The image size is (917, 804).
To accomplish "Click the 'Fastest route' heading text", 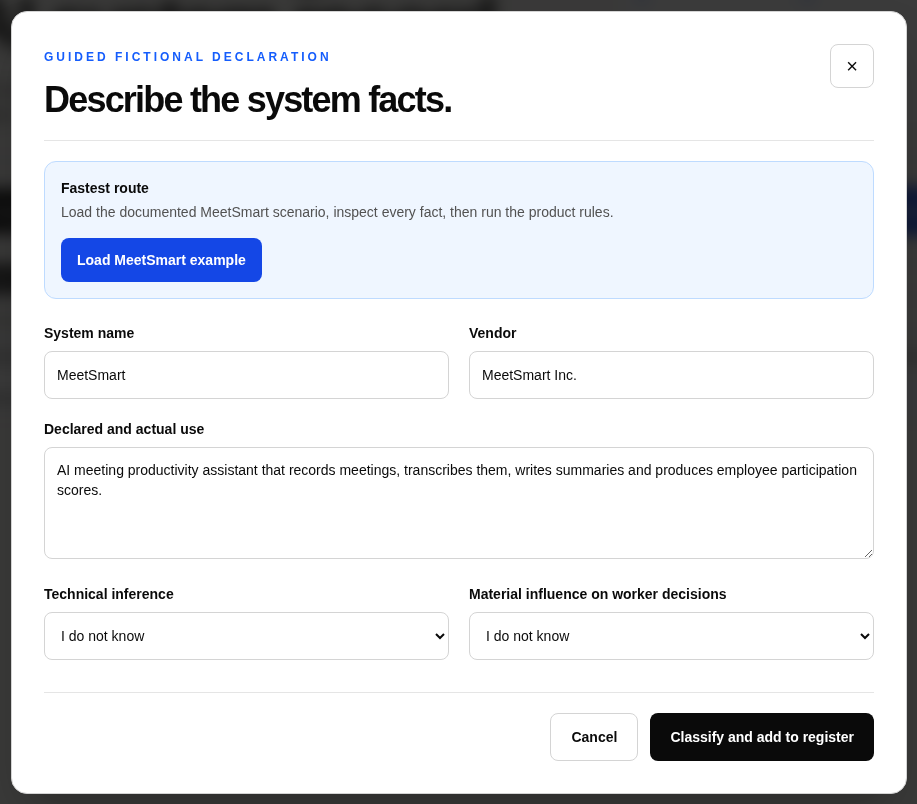I will tap(105, 188).
